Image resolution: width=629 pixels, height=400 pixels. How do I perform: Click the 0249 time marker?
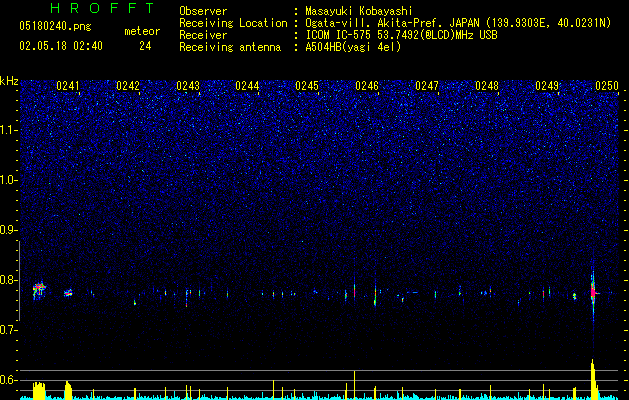click(x=547, y=86)
